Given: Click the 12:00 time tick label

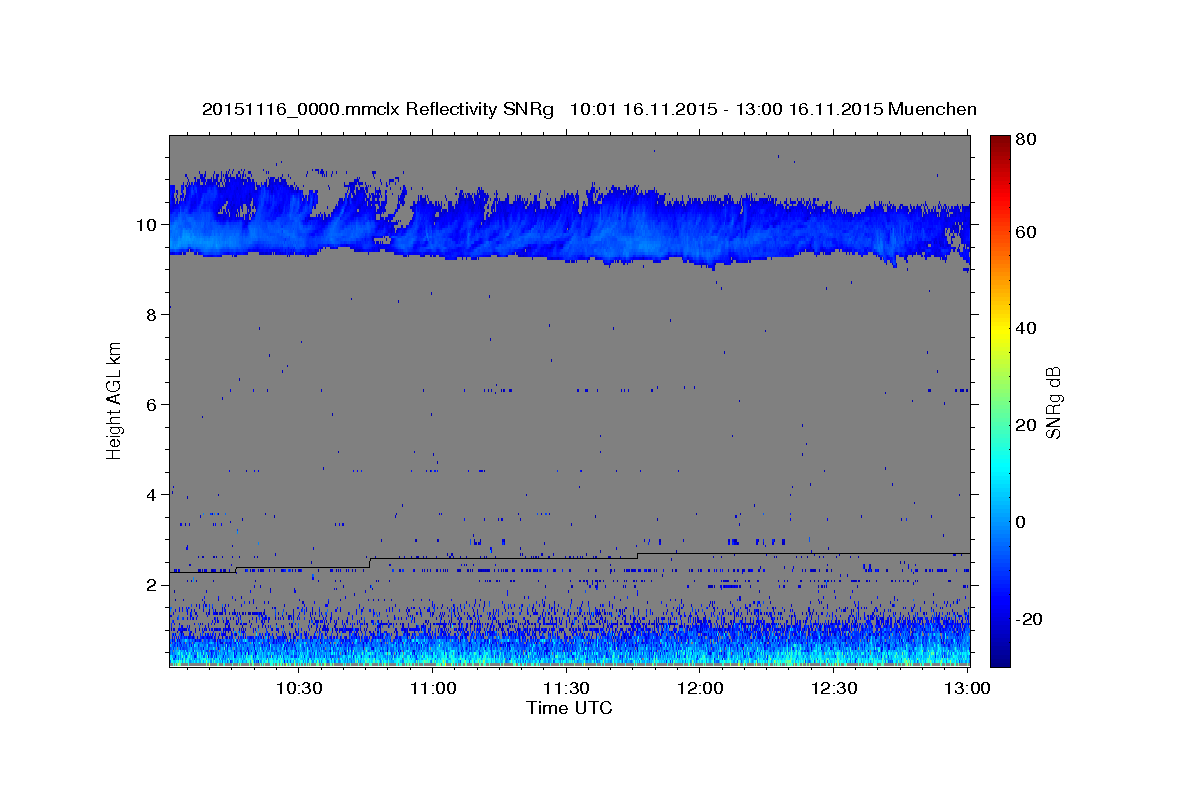Looking at the screenshot, I should point(700,688).
